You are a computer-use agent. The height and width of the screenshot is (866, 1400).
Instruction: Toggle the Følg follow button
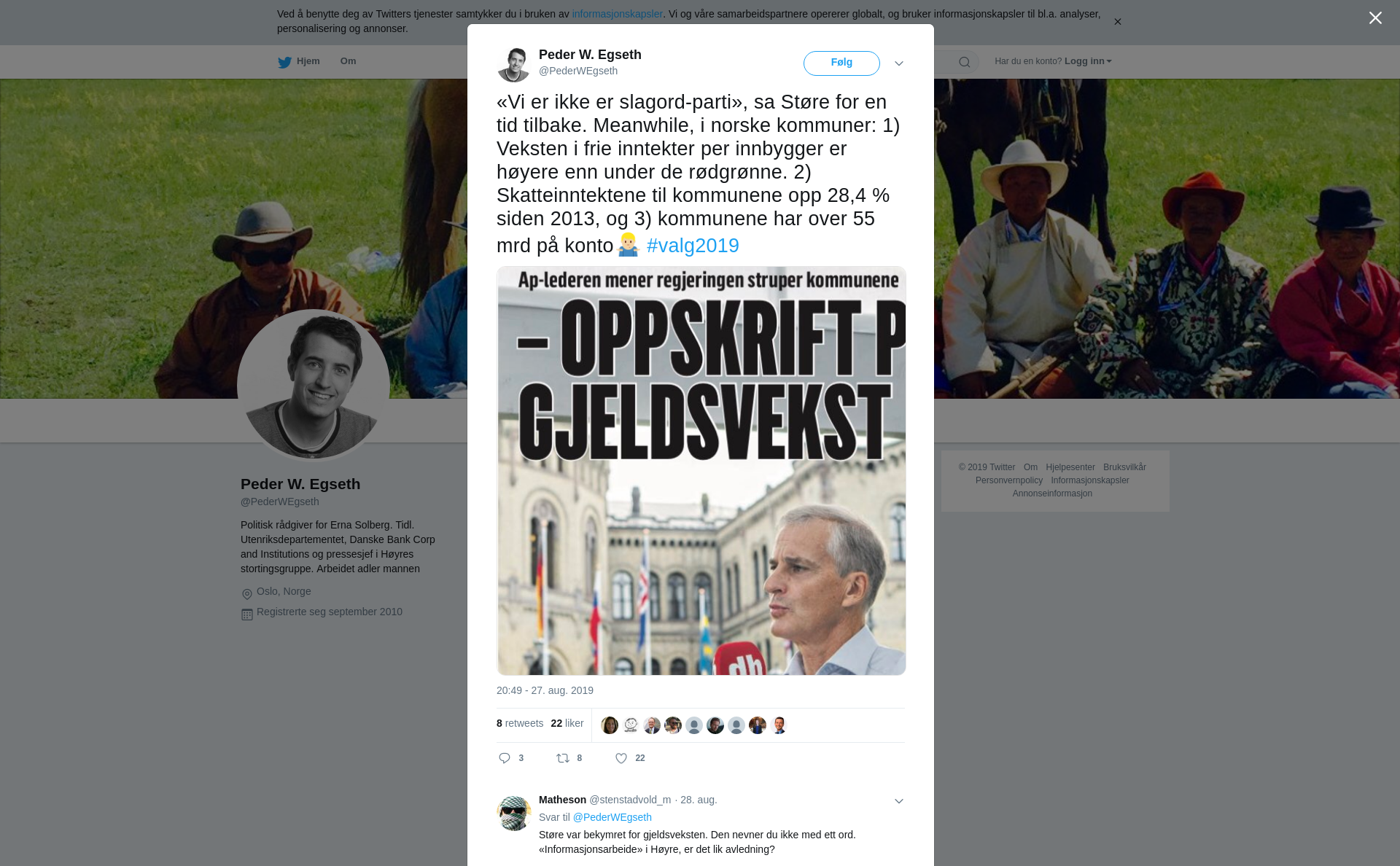tap(841, 63)
